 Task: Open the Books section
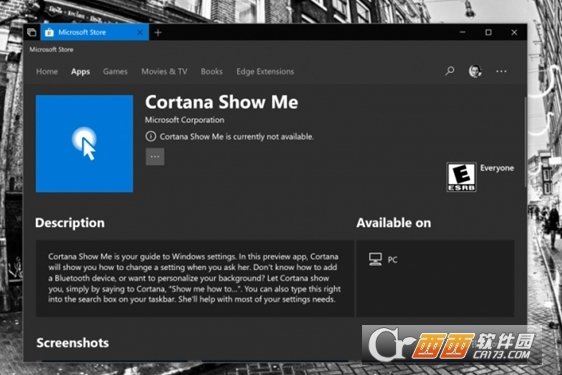click(211, 71)
